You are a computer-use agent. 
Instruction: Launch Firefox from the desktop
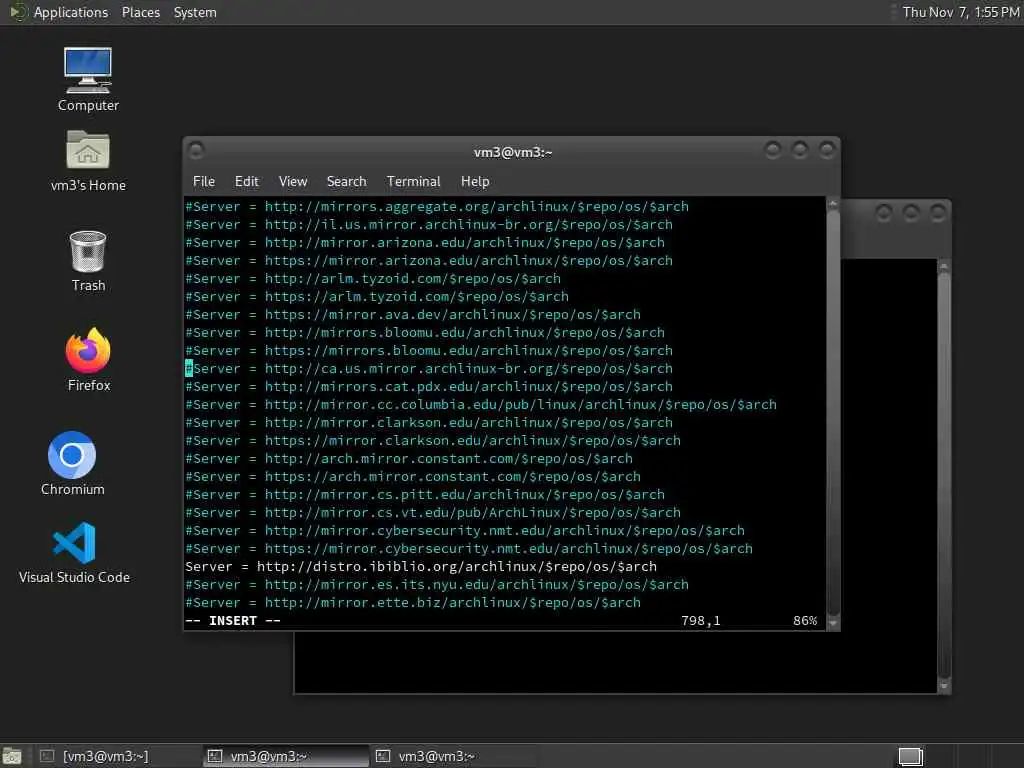point(88,360)
